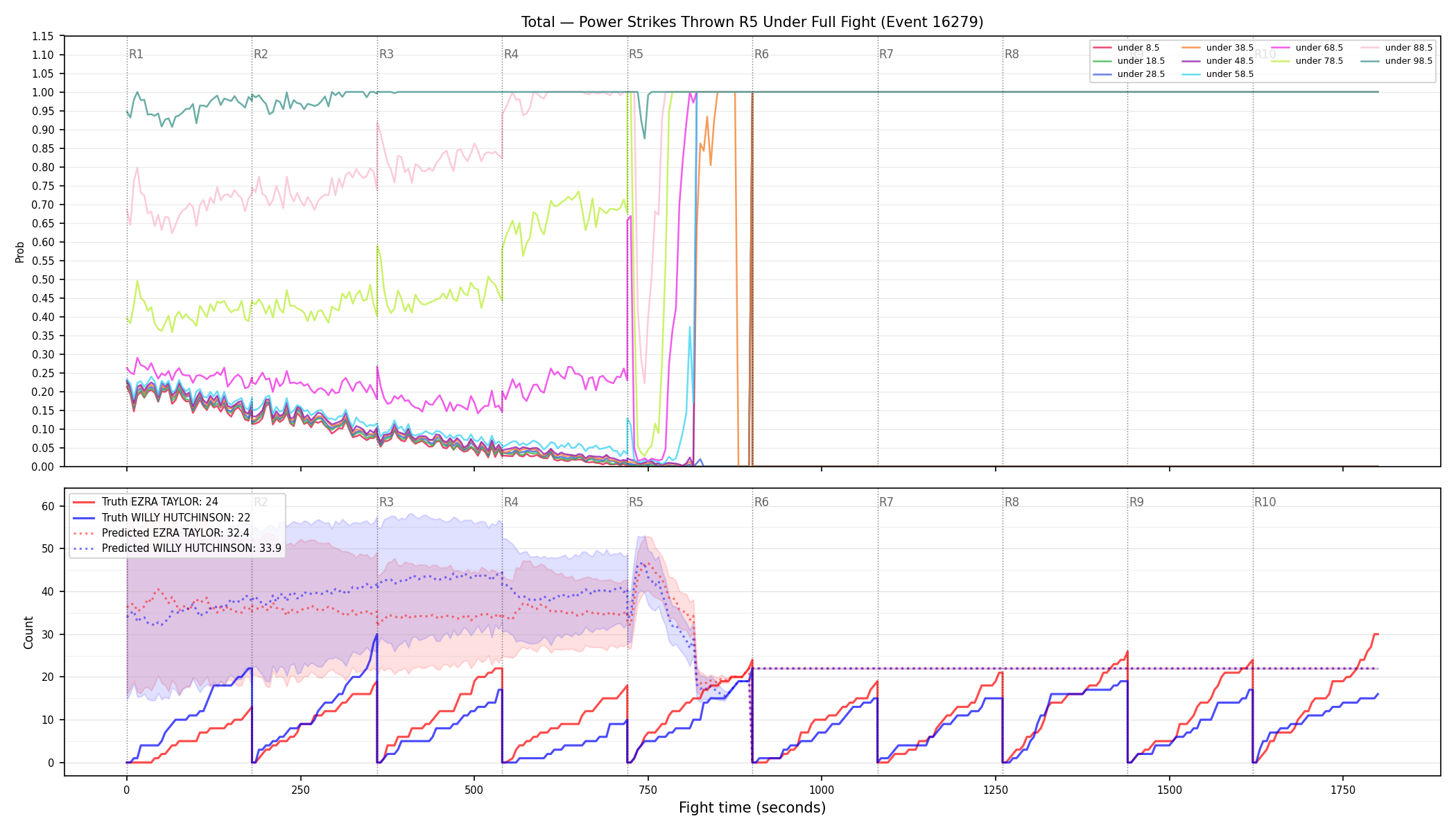
Task: Click the R7 round label in bottom Count plot
Action: 886,502
